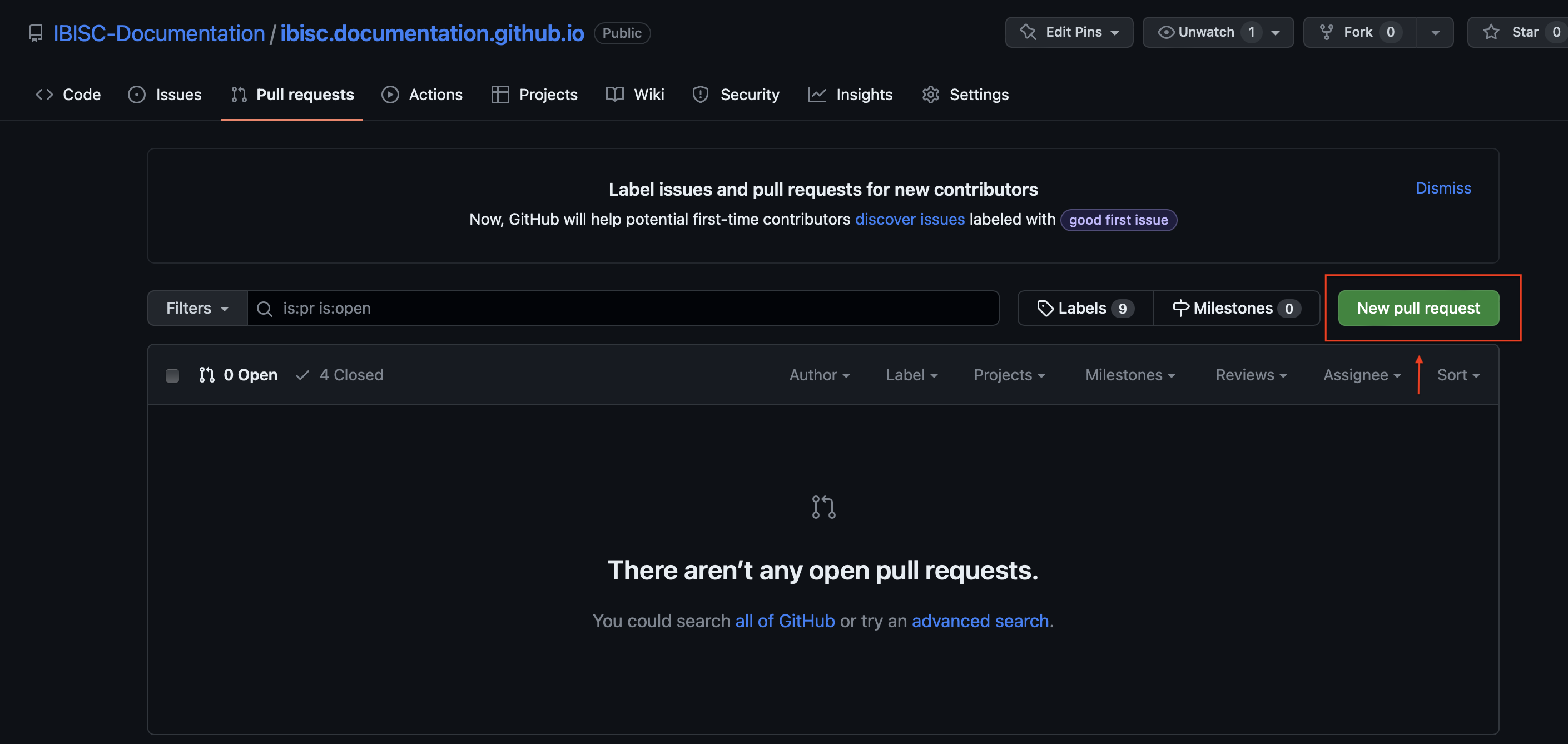Image resolution: width=1568 pixels, height=744 pixels.
Task: Open Milestones via the signpost icon
Action: (x=1180, y=308)
